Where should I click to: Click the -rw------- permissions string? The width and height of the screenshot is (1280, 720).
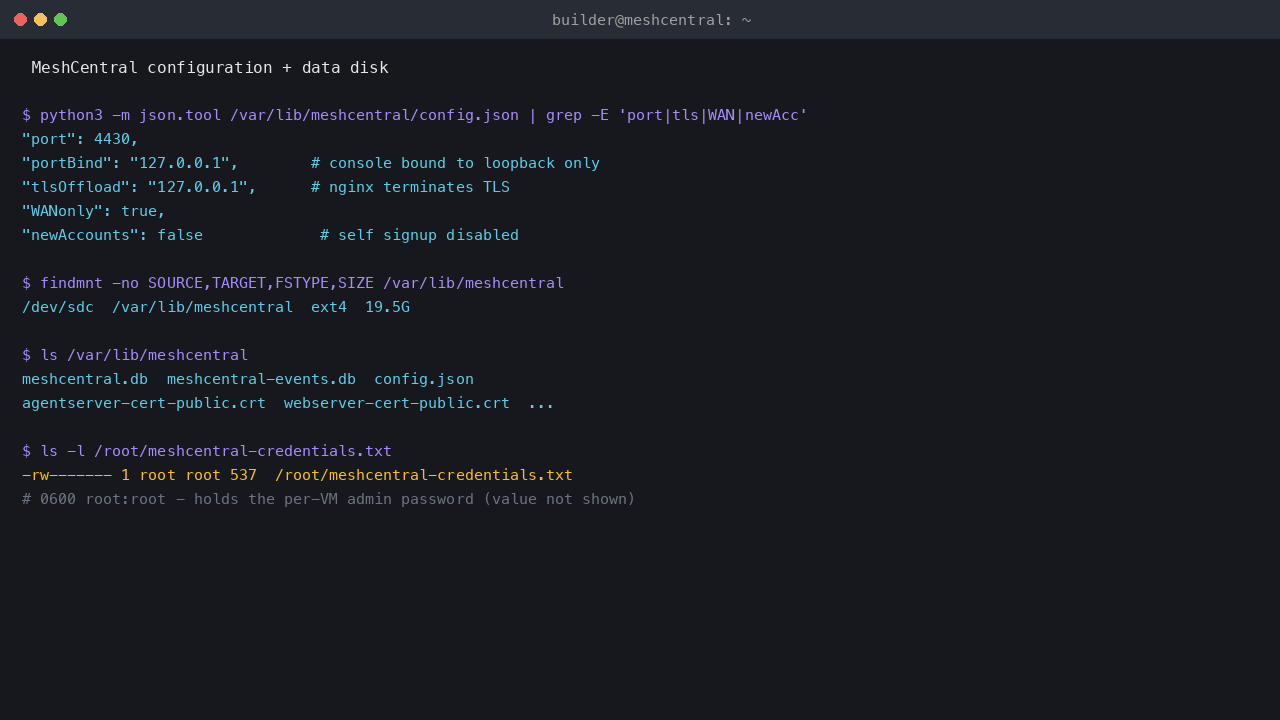pyautogui.click(x=67, y=475)
